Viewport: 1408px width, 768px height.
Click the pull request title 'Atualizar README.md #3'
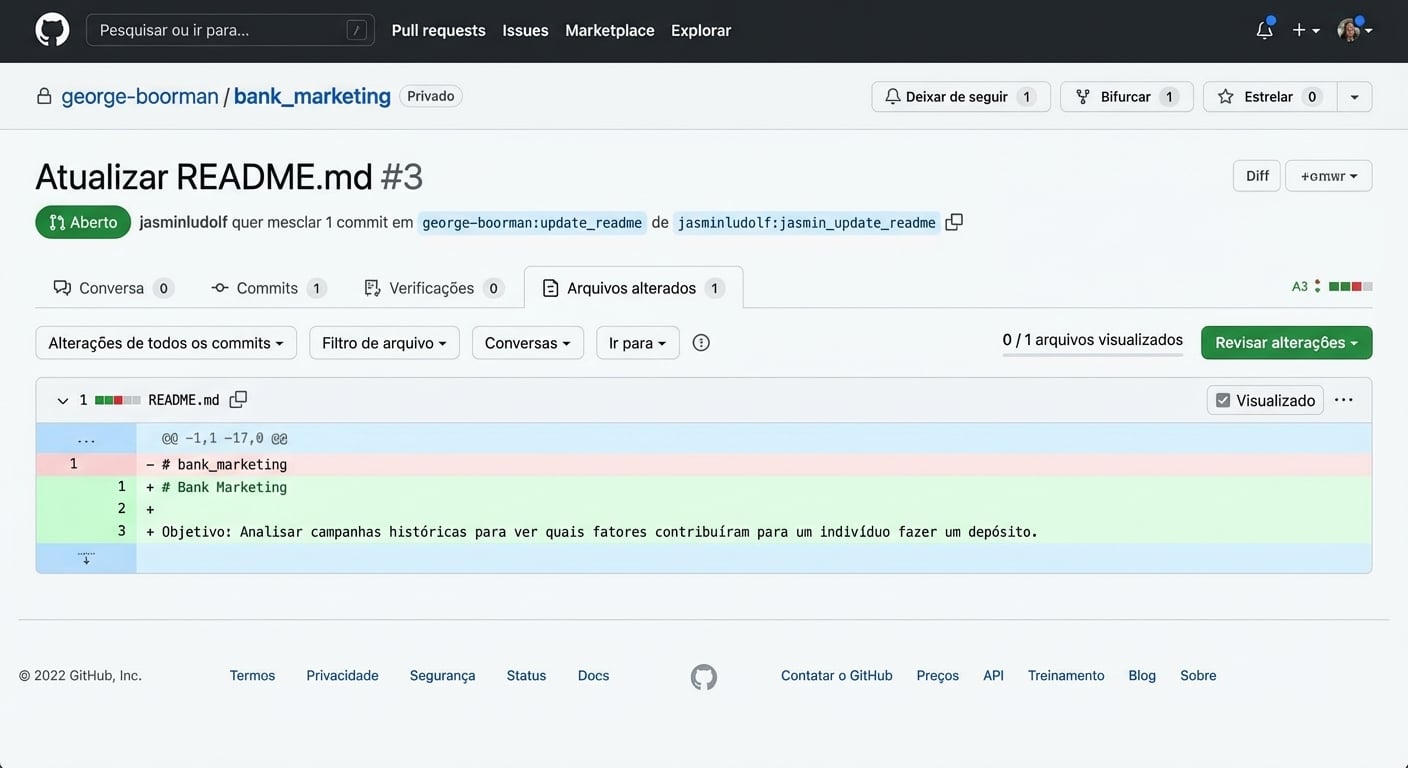tap(229, 177)
